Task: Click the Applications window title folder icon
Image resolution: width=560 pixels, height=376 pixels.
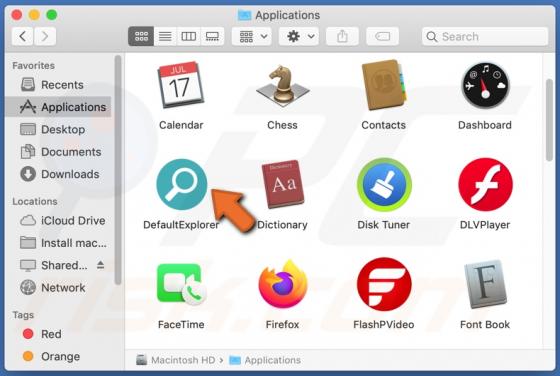Action: coord(245,15)
